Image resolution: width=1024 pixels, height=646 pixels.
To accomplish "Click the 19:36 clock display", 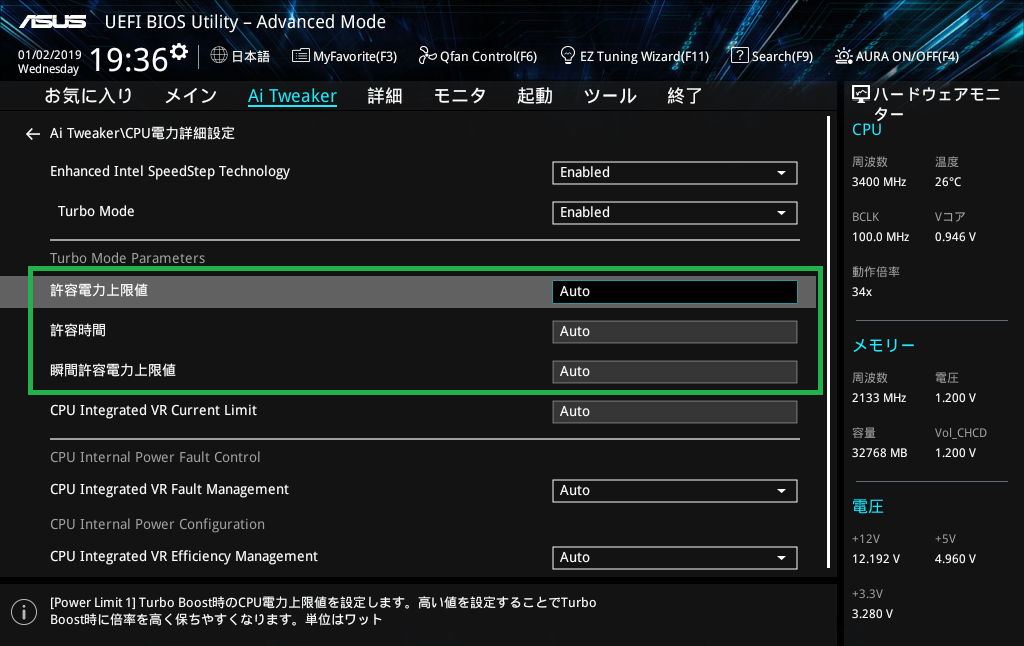I will (129, 60).
